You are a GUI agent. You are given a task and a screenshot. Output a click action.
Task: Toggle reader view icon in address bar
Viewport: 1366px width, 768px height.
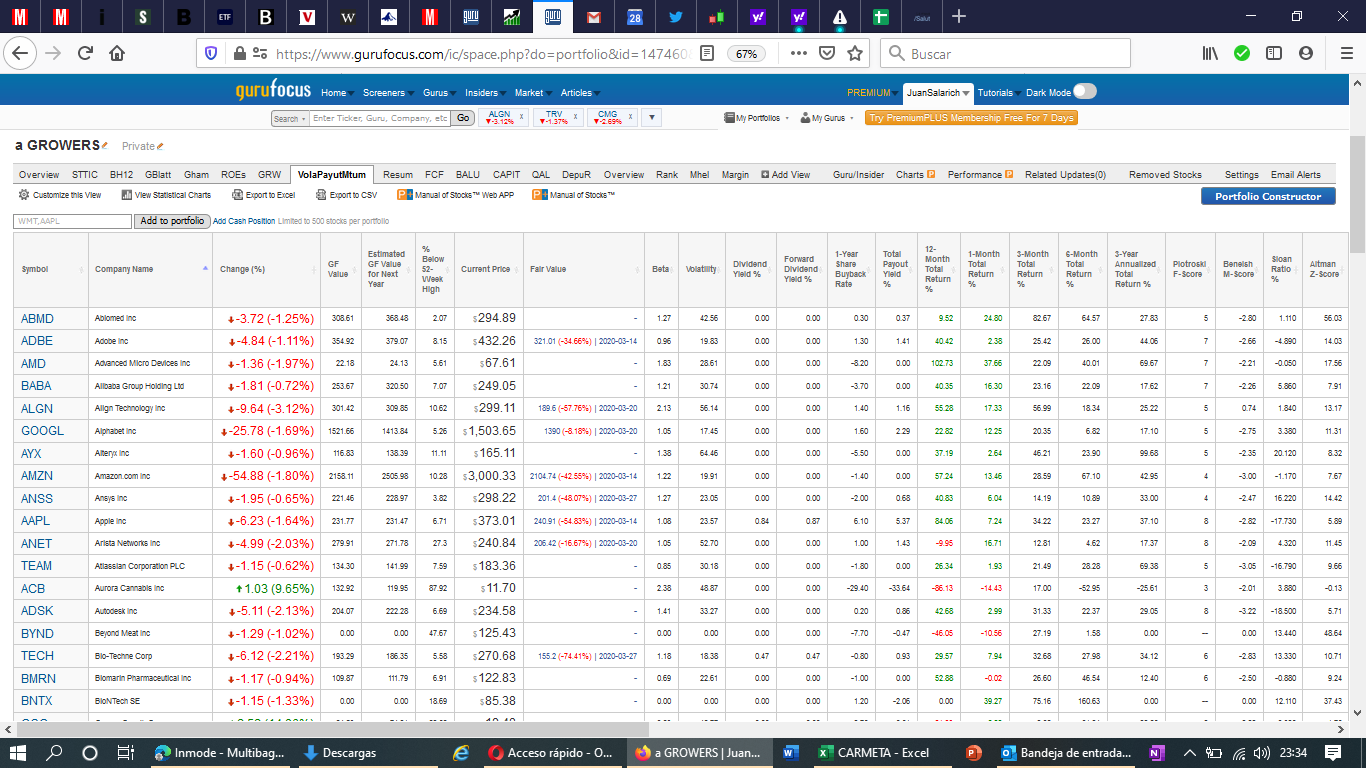(x=707, y=53)
